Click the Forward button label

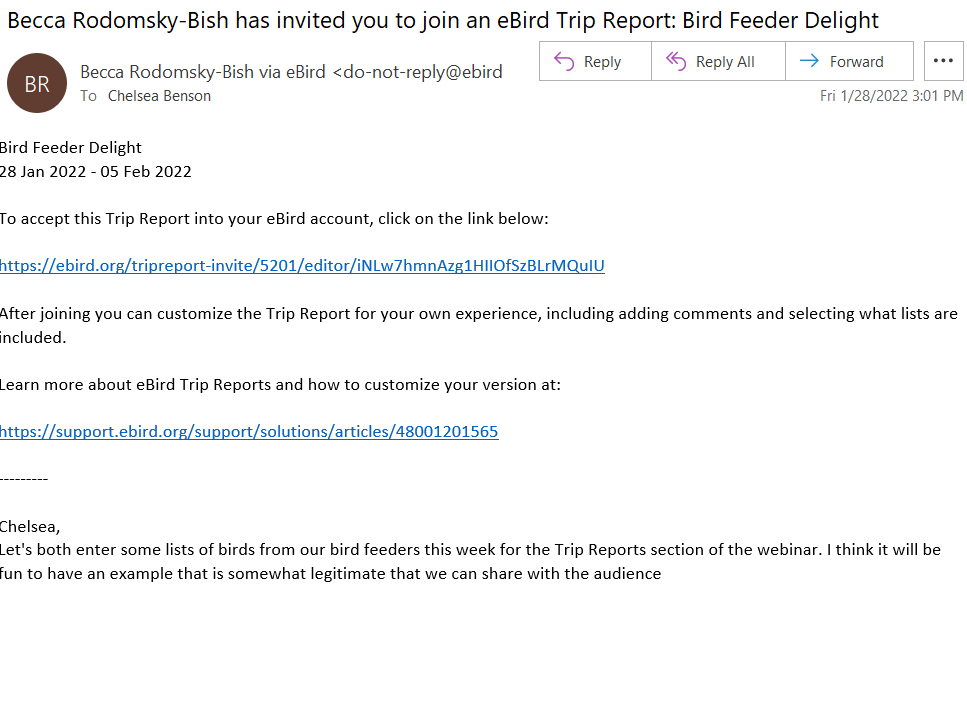856,62
